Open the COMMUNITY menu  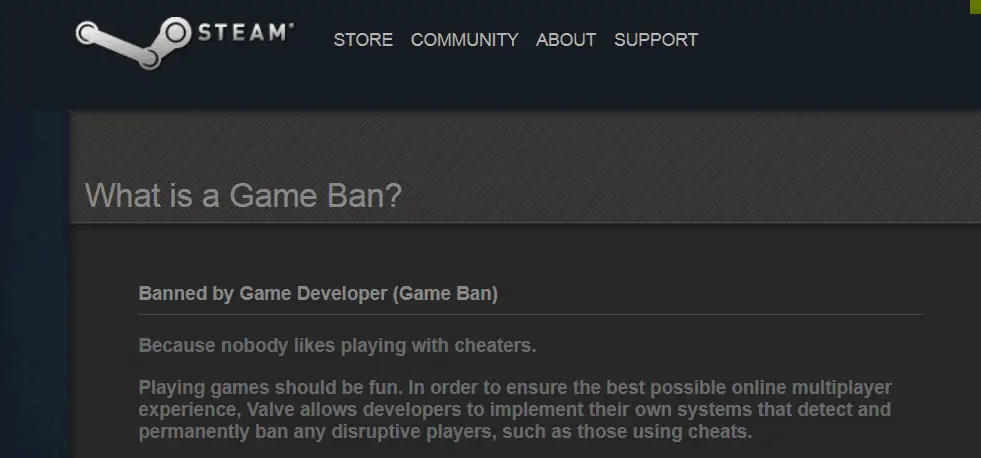click(x=464, y=40)
